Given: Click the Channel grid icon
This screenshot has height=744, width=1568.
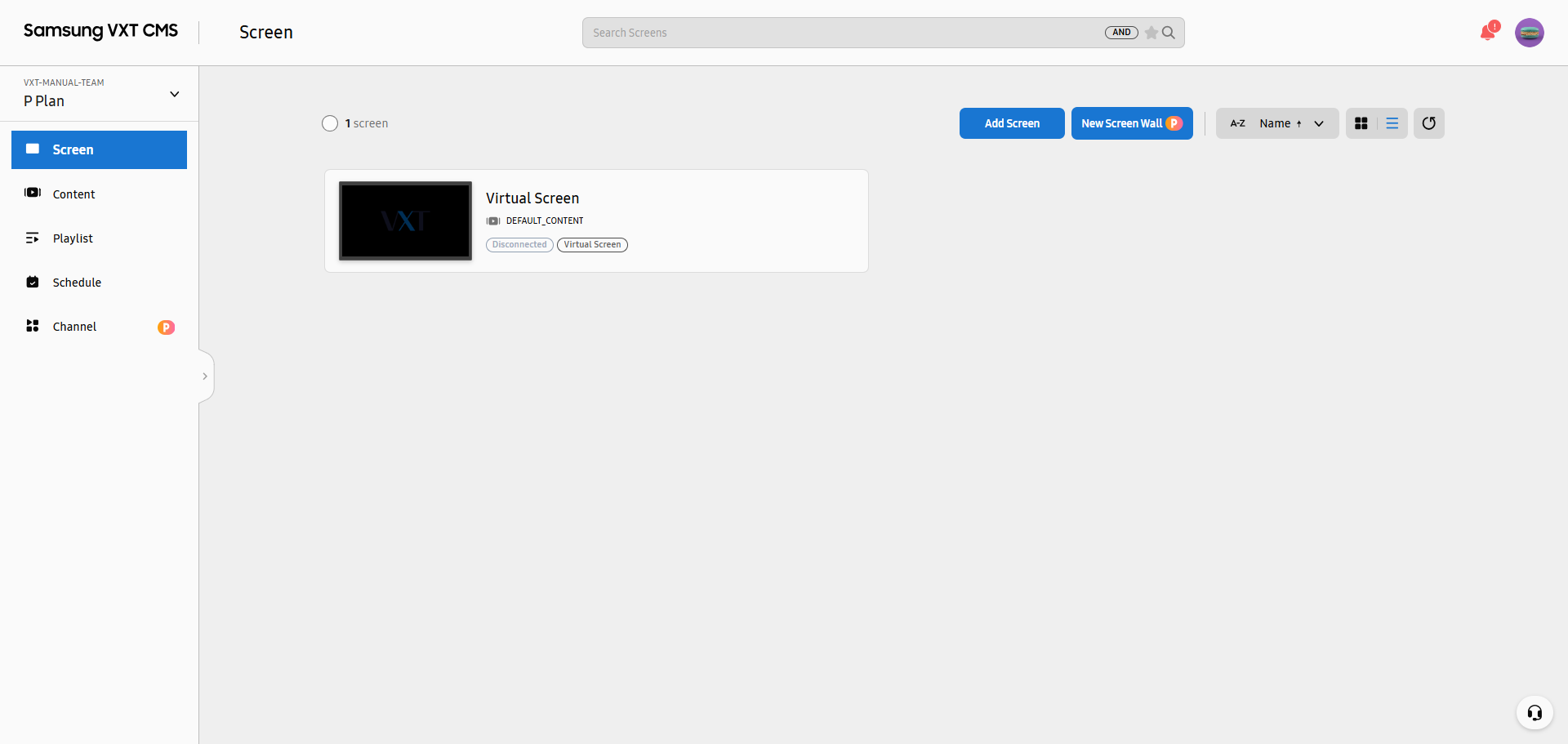Looking at the screenshot, I should point(33,326).
